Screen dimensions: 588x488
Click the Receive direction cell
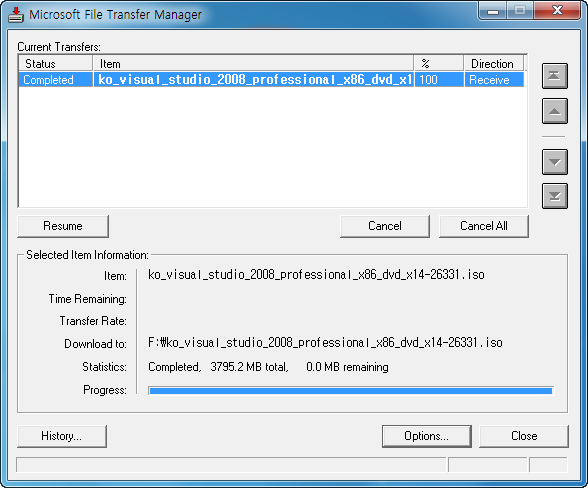(494, 80)
